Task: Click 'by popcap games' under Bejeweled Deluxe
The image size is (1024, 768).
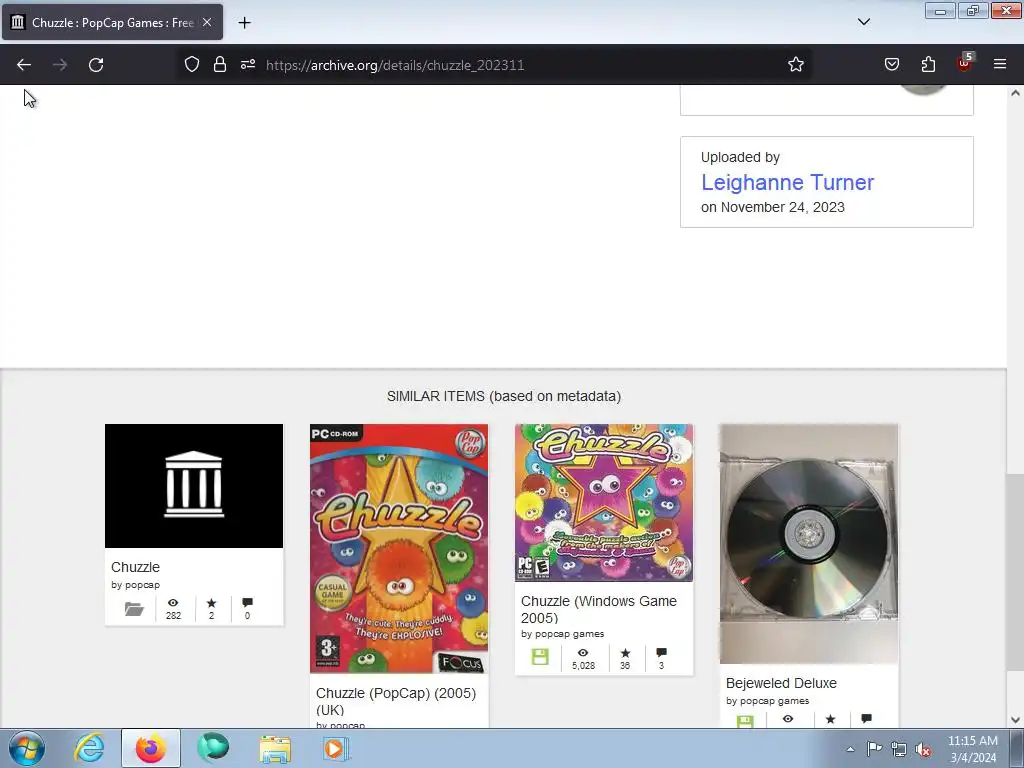Action: [x=767, y=701]
